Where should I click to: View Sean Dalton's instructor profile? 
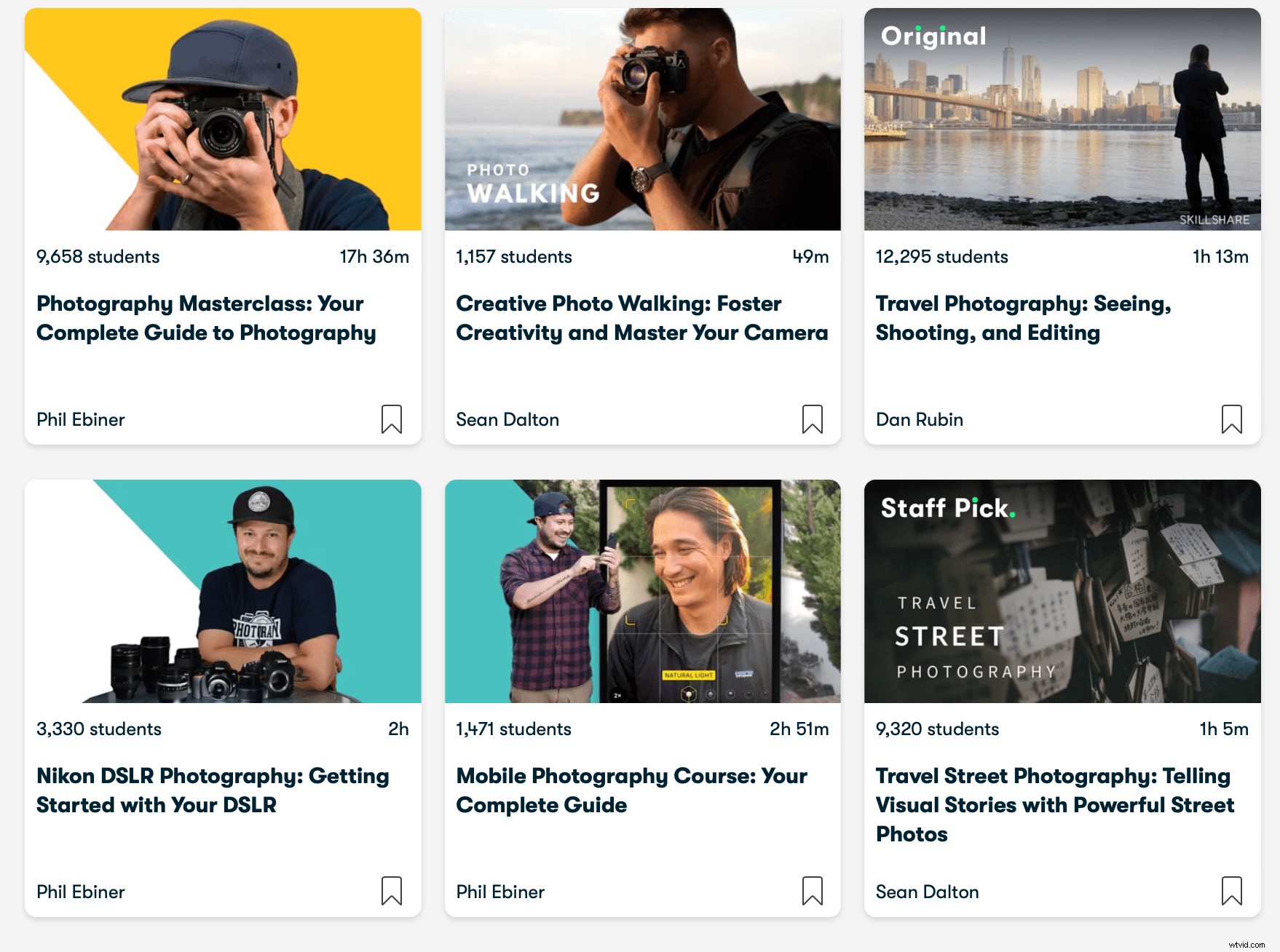507,419
